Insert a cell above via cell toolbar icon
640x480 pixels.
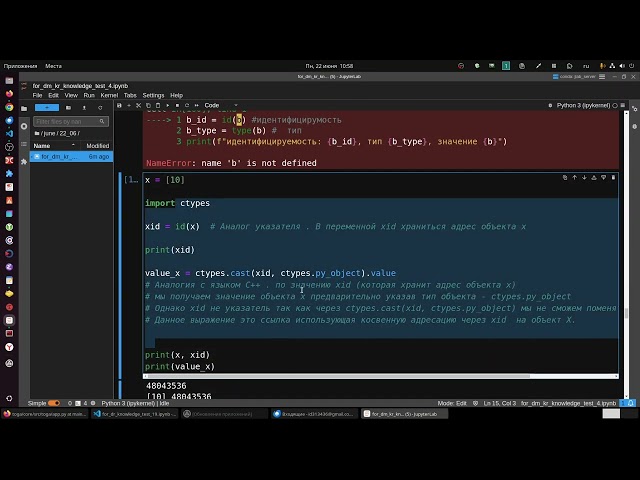point(594,178)
